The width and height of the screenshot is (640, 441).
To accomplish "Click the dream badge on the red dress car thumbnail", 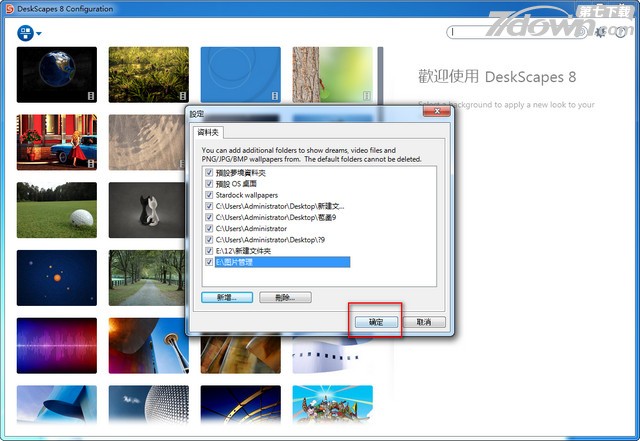I will (91, 164).
